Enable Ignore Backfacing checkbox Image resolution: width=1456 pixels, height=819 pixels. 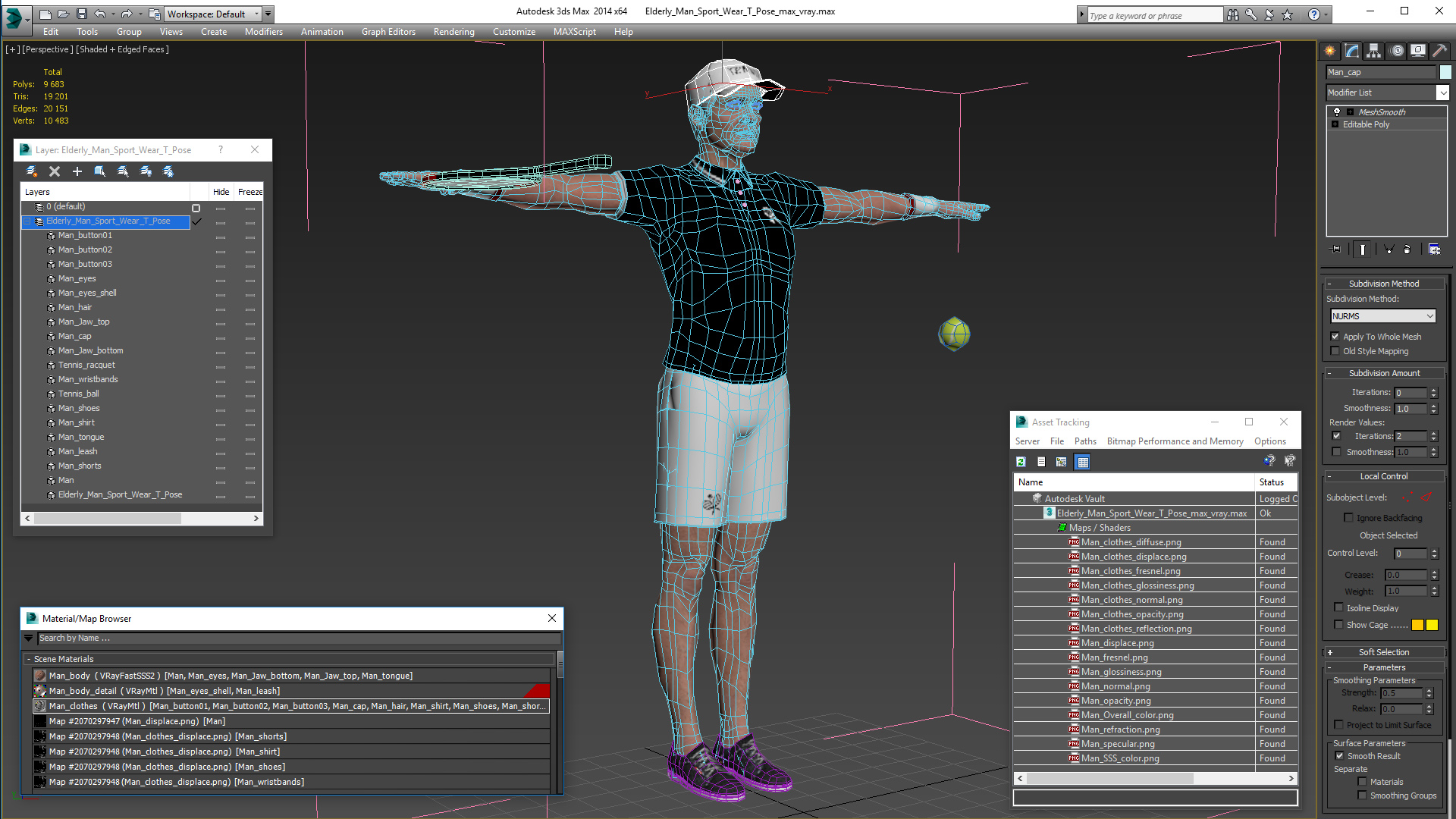[1349, 518]
